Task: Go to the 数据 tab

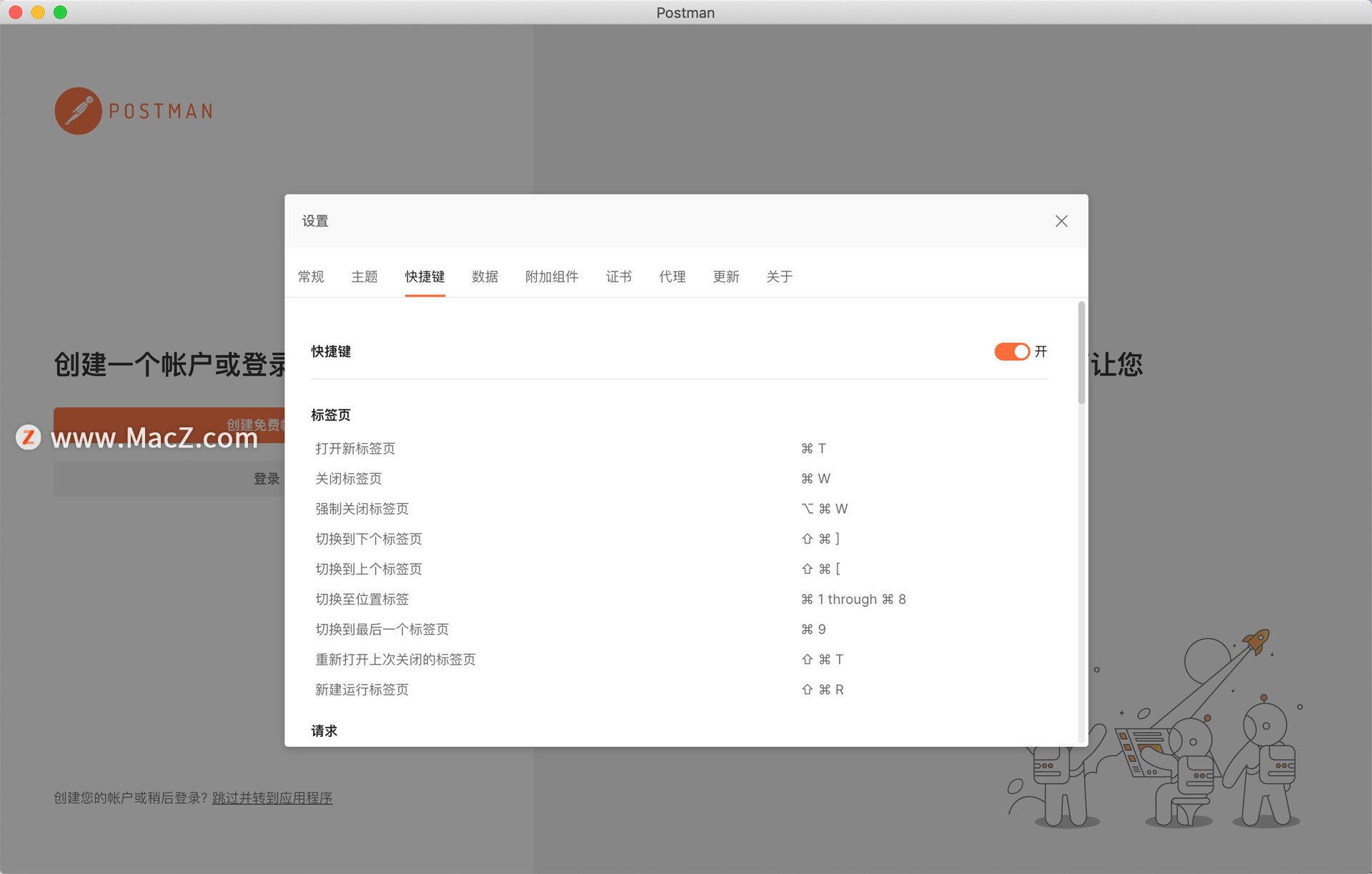Action: coord(484,277)
